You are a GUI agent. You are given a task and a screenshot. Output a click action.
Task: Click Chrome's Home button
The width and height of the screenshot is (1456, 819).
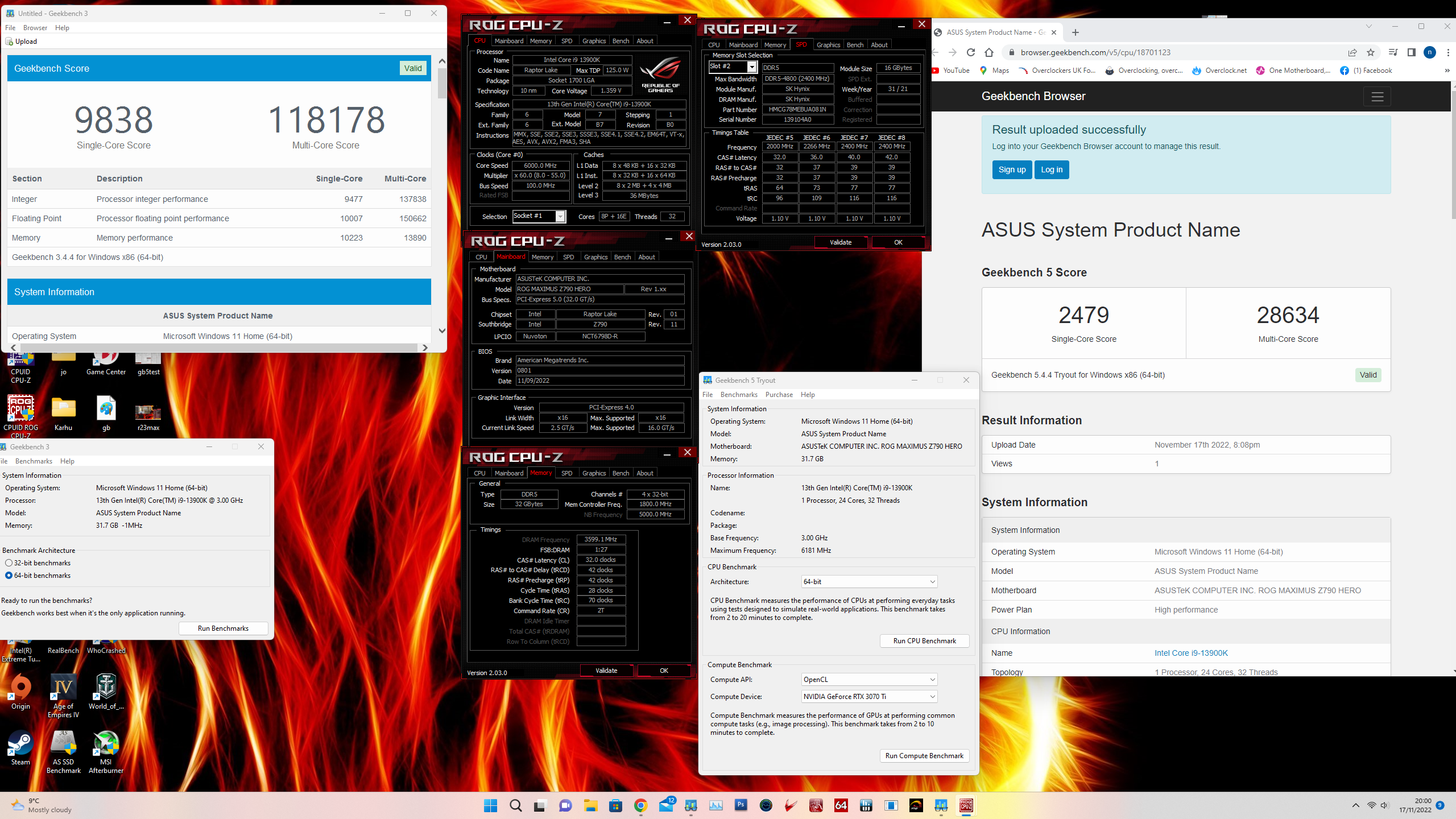(x=989, y=52)
